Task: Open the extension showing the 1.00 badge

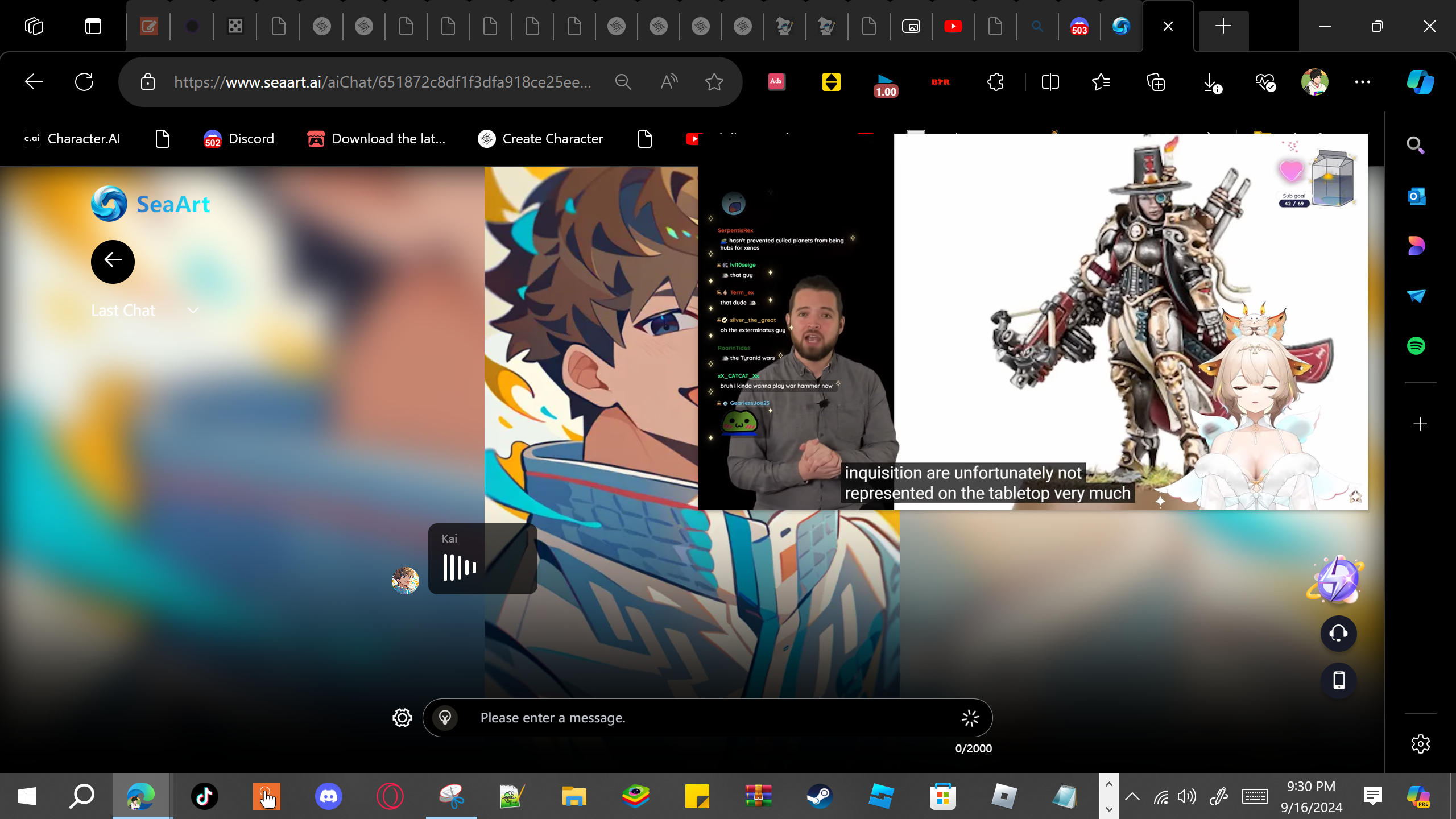Action: coord(886,84)
